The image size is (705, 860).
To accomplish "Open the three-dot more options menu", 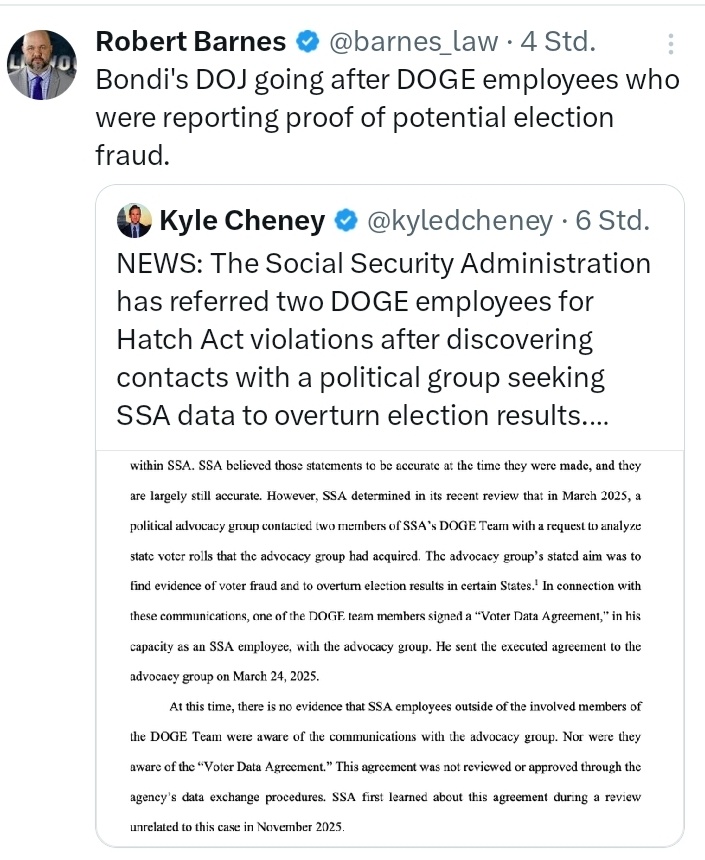I will pyautogui.click(x=671, y=43).
